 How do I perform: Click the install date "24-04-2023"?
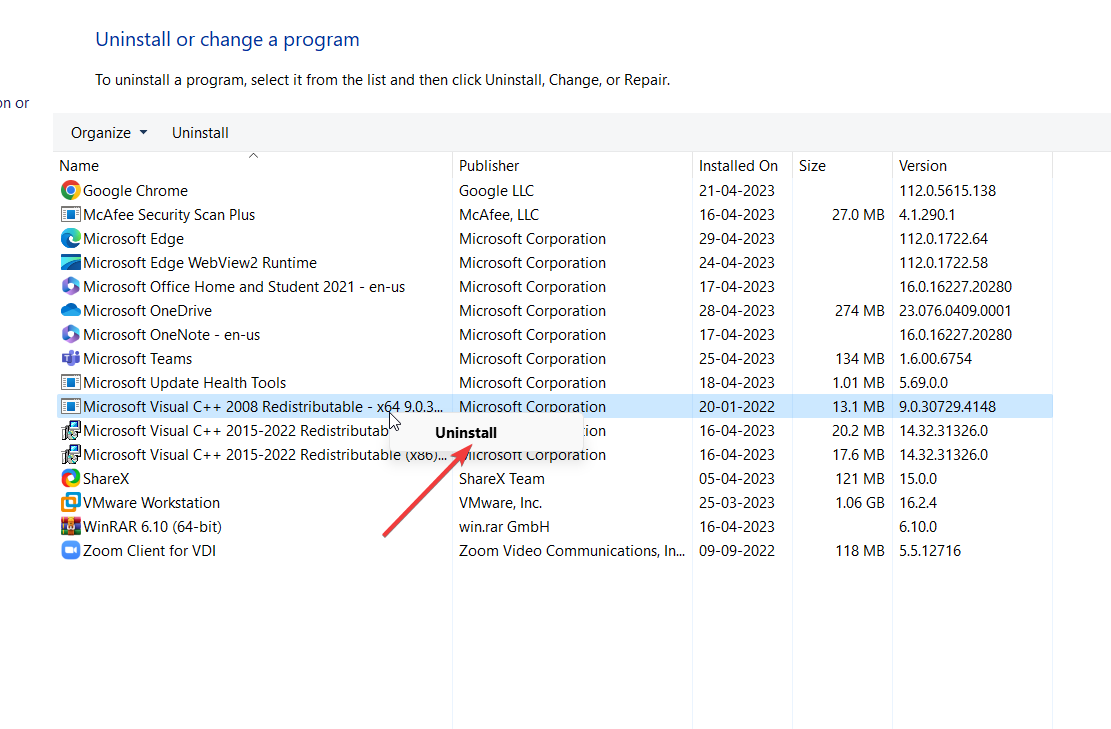pos(737,263)
